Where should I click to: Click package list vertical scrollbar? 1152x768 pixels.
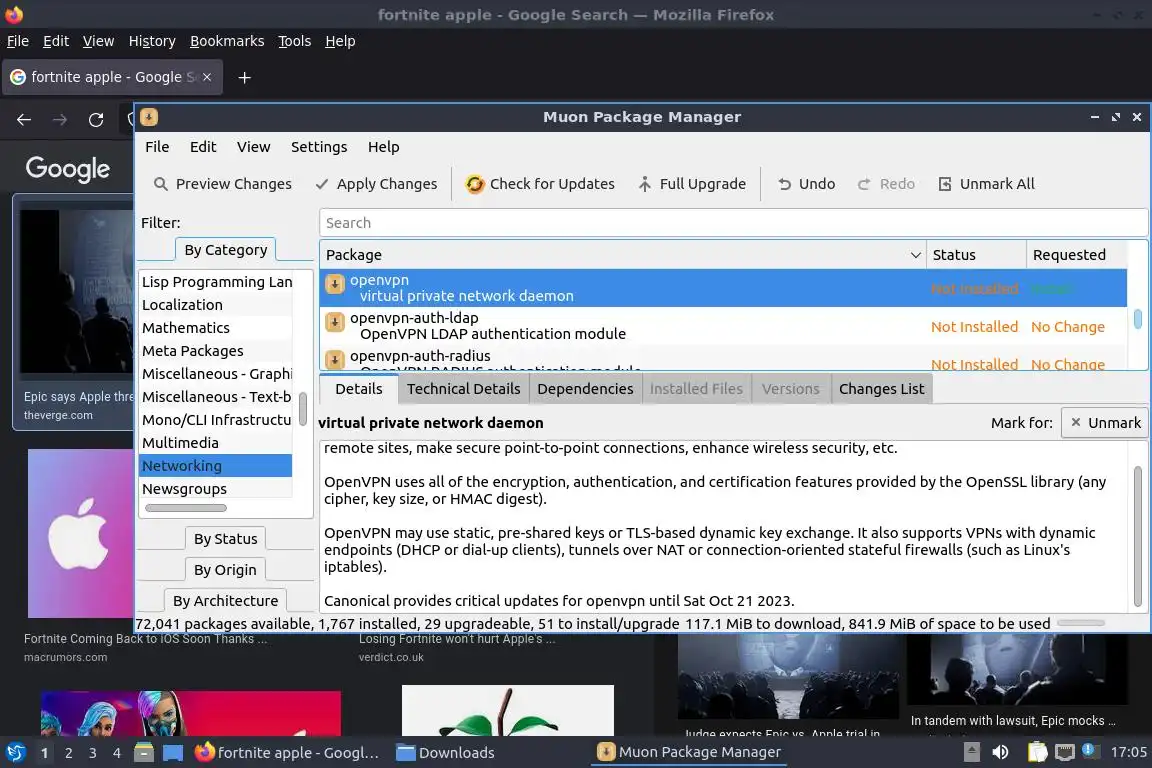coord(1137,319)
